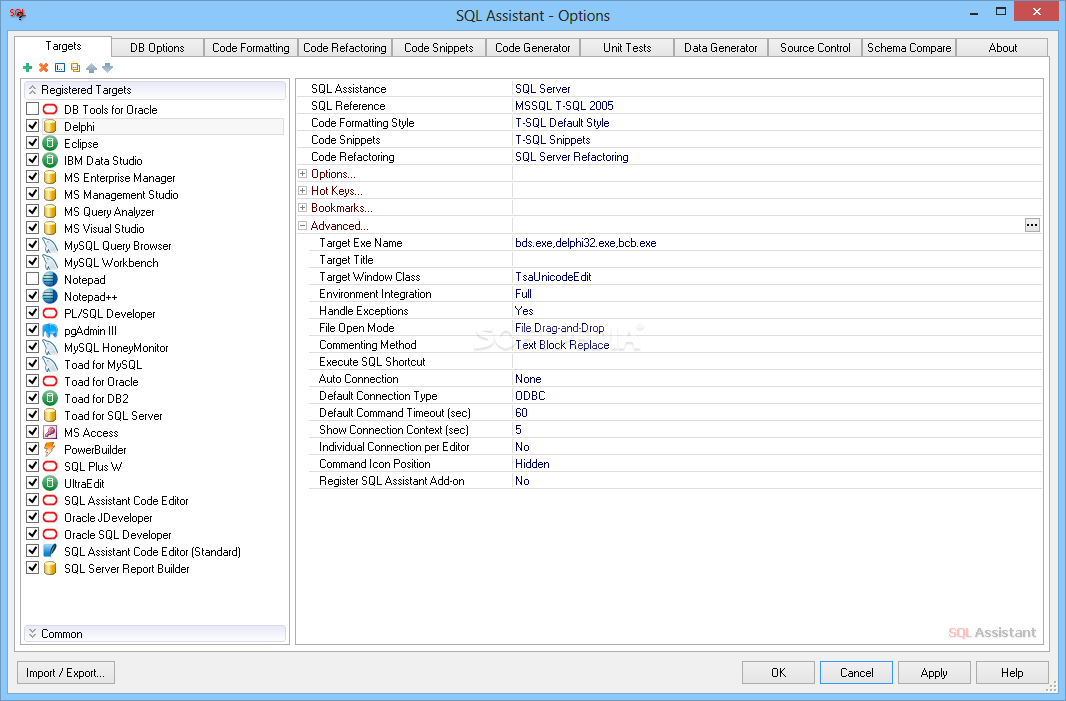Click the Delphi database cylinder icon
1066x701 pixels.
(50, 126)
